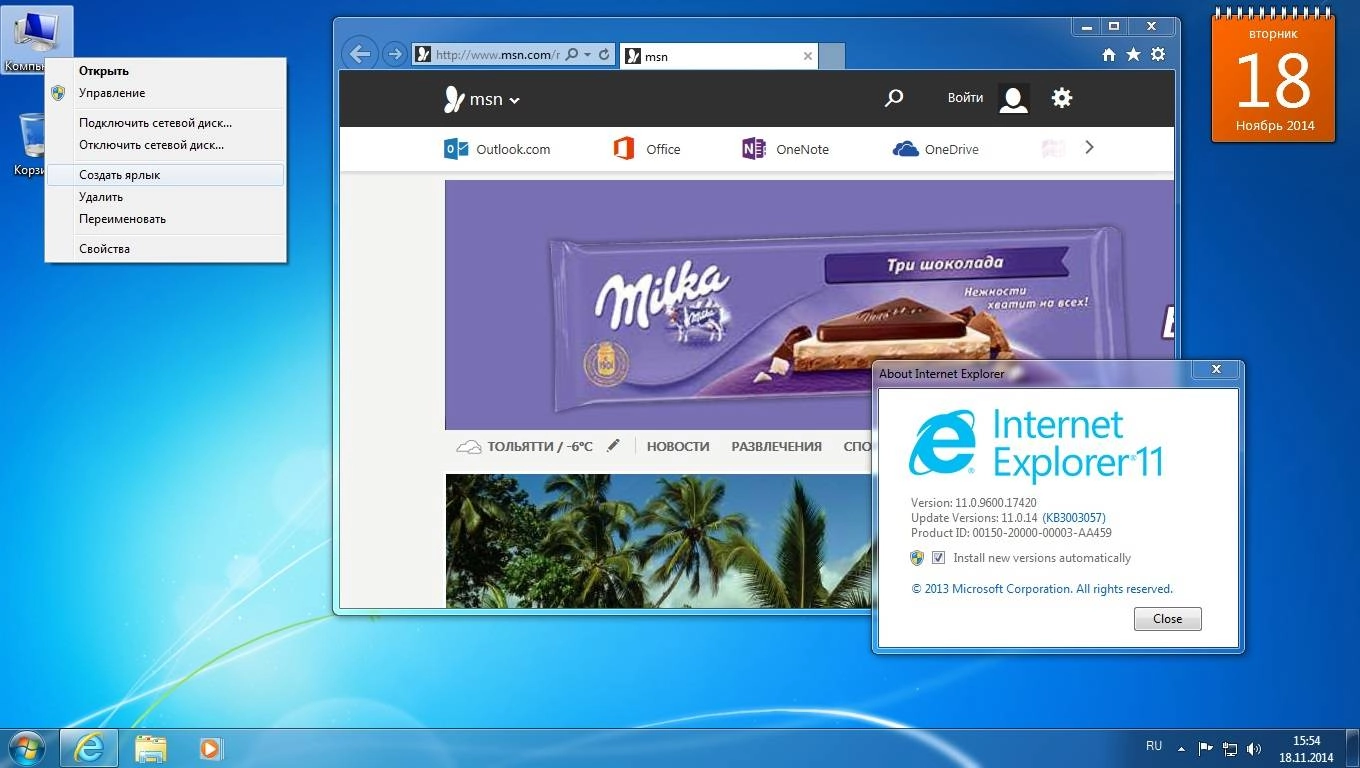
Task: Open IE Tools gear icon
Action: click(x=1158, y=55)
